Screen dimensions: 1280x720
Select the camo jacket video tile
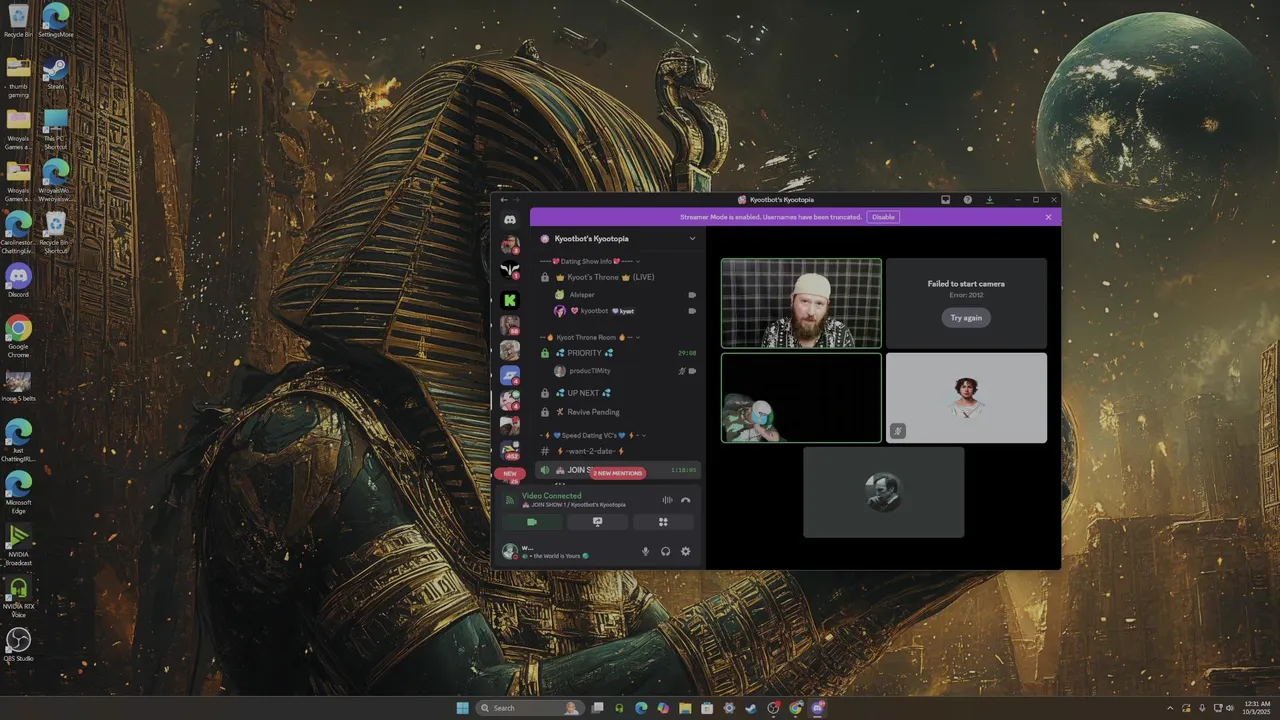coord(801,397)
